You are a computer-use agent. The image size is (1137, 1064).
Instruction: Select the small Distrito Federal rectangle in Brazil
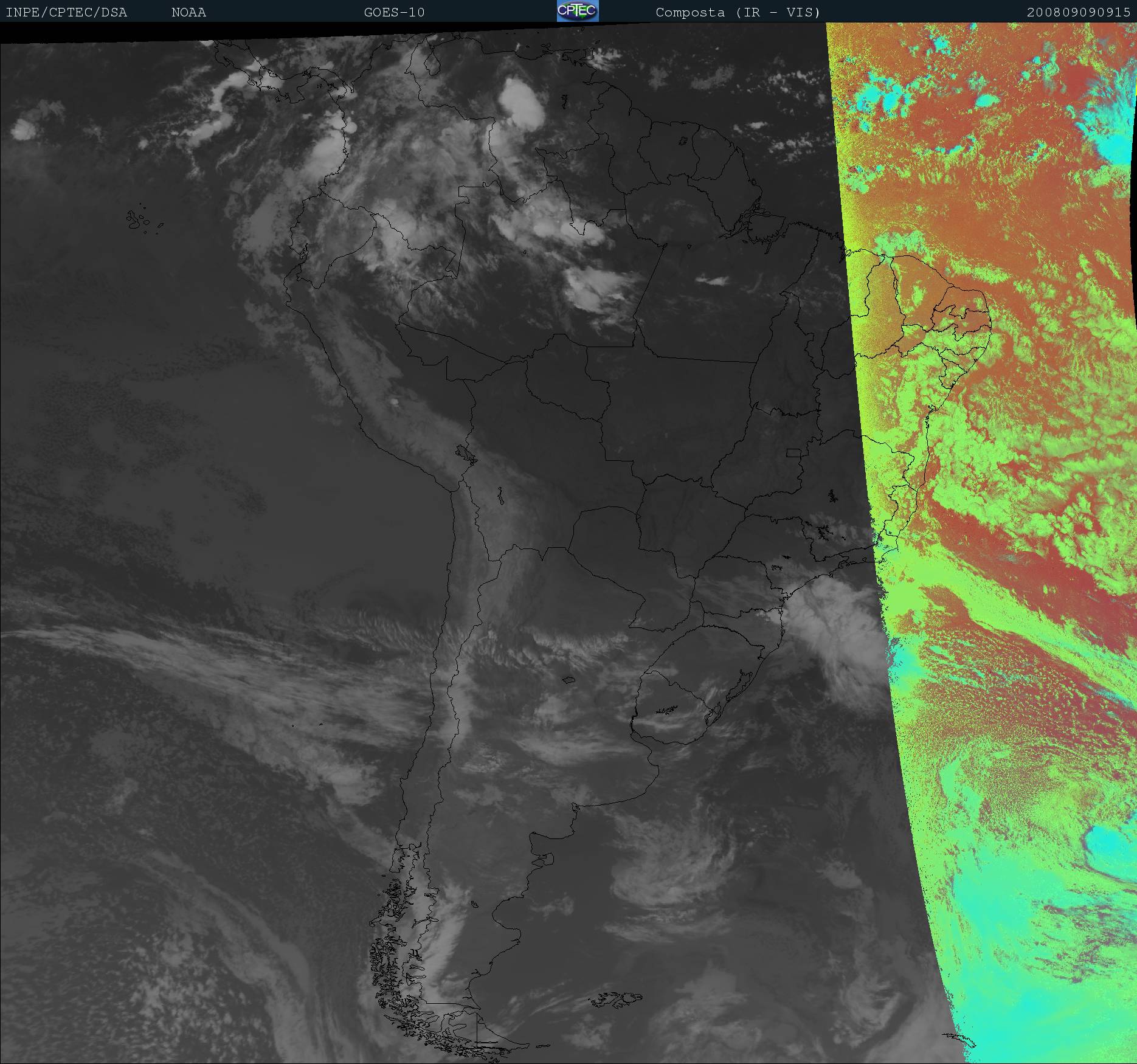pyautogui.click(x=793, y=452)
